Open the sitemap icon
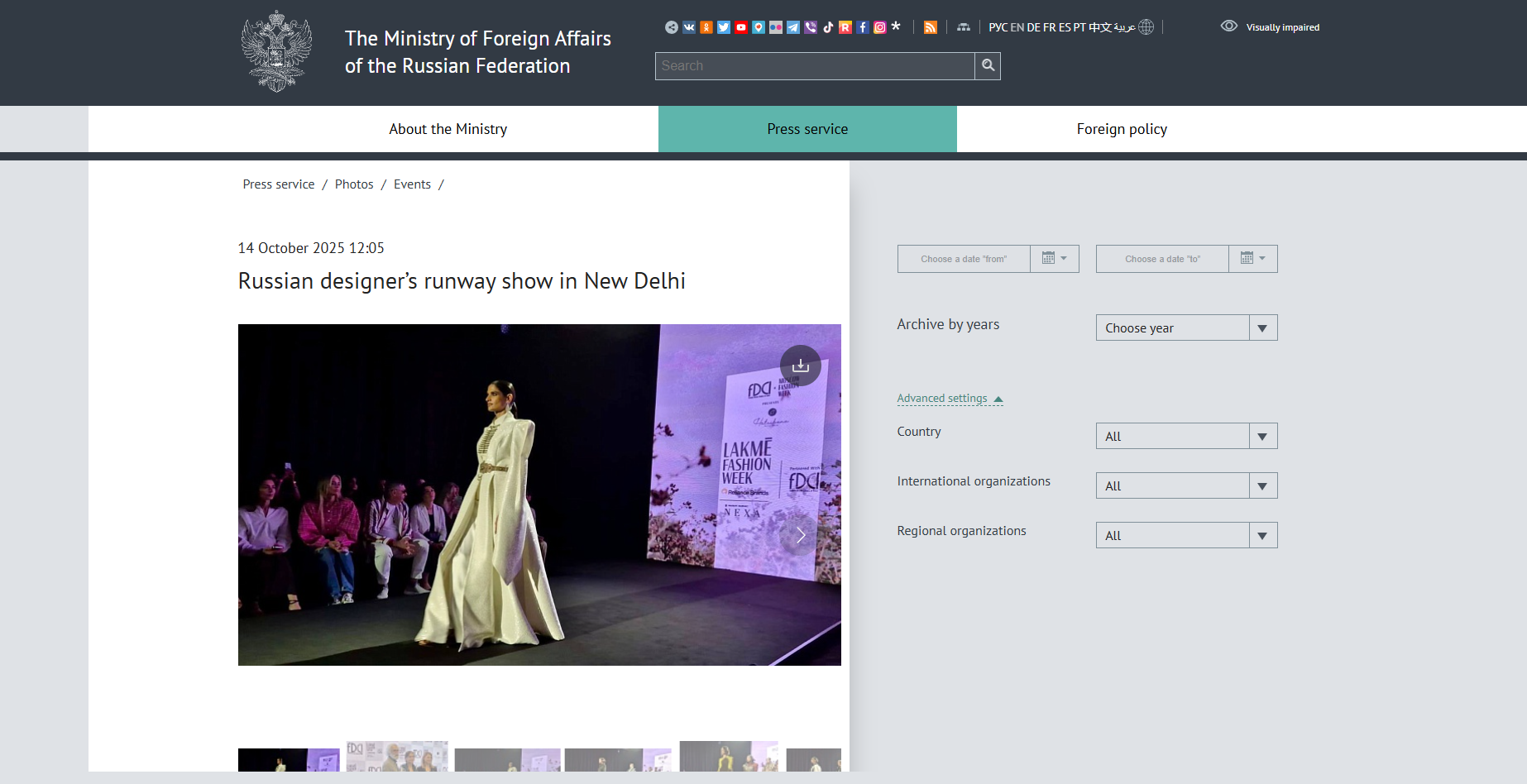 click(964, 27)
